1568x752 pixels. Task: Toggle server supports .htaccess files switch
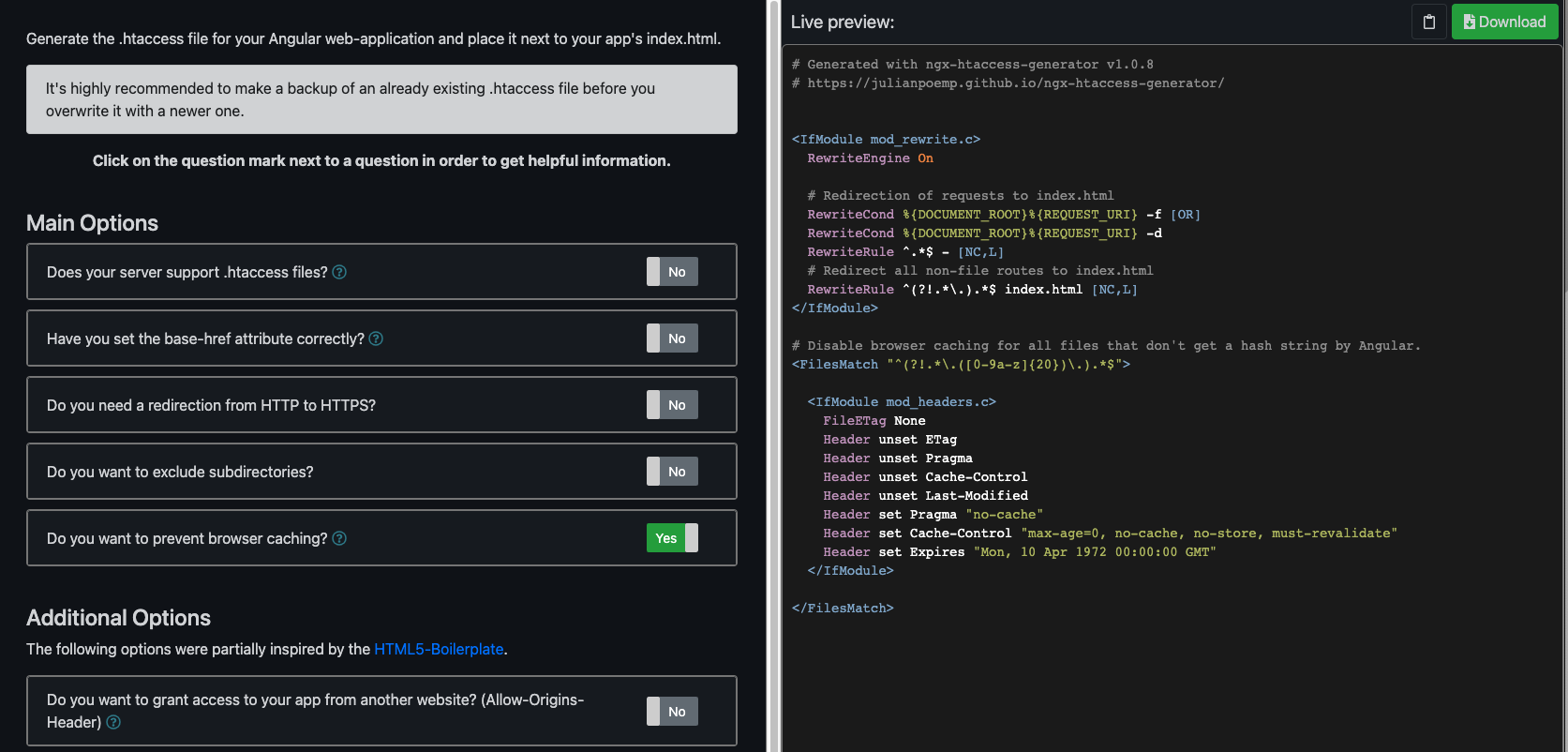pyautogui.click(x=672, y=272)
